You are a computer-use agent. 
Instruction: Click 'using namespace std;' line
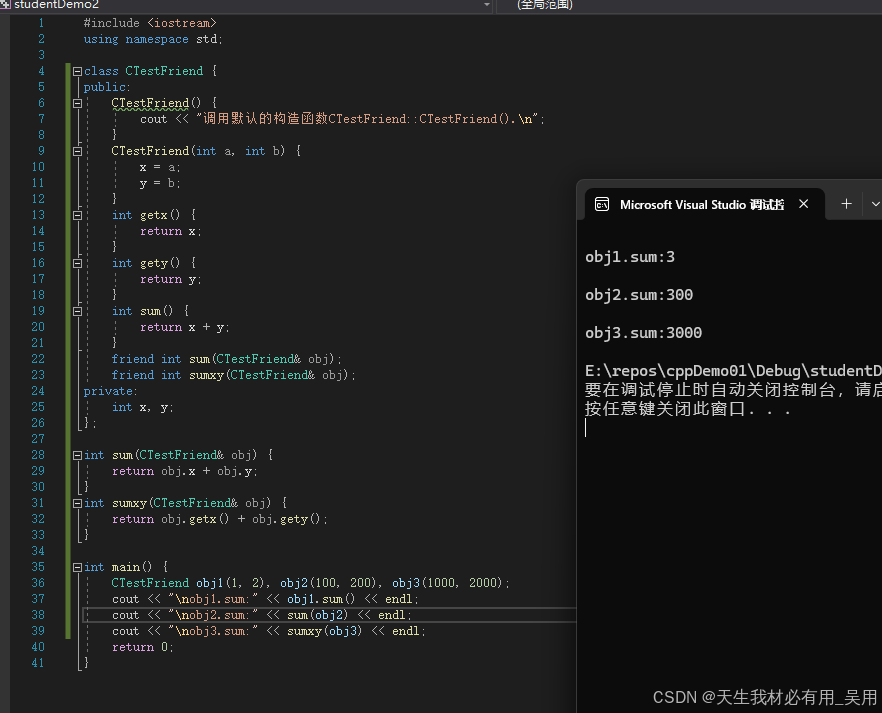pos(153,39)
